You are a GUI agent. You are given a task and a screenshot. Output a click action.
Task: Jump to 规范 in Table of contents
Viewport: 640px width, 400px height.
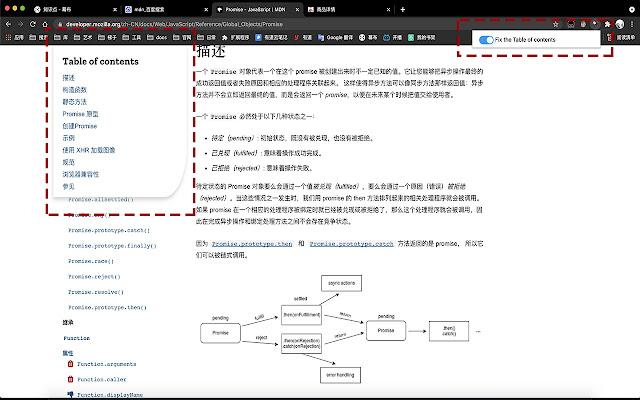69,162
